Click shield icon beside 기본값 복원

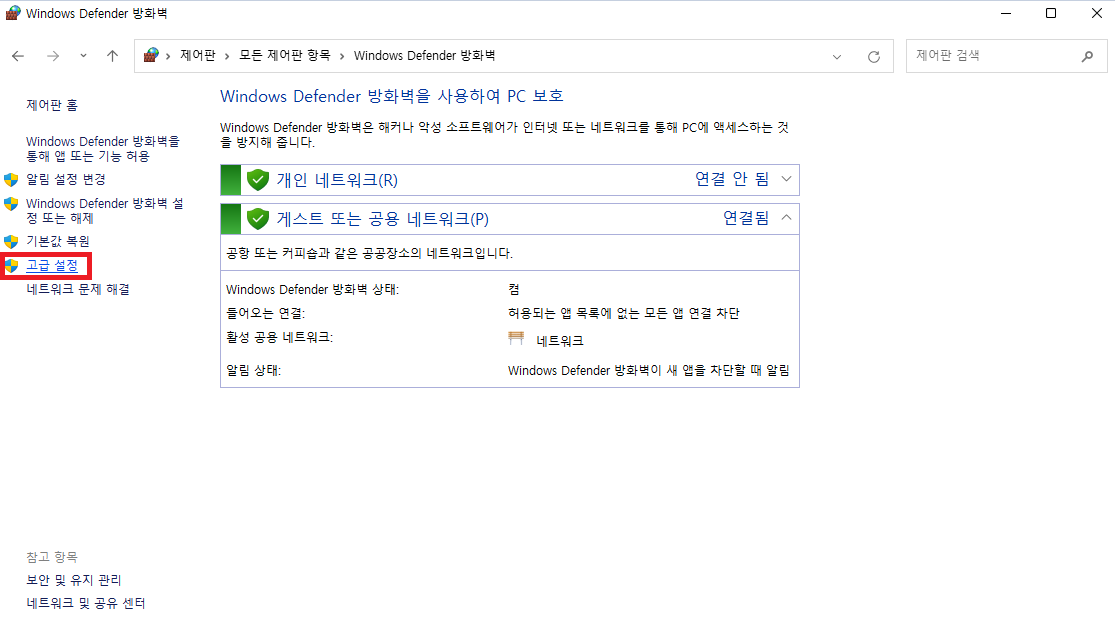click(x=11, y=242)
